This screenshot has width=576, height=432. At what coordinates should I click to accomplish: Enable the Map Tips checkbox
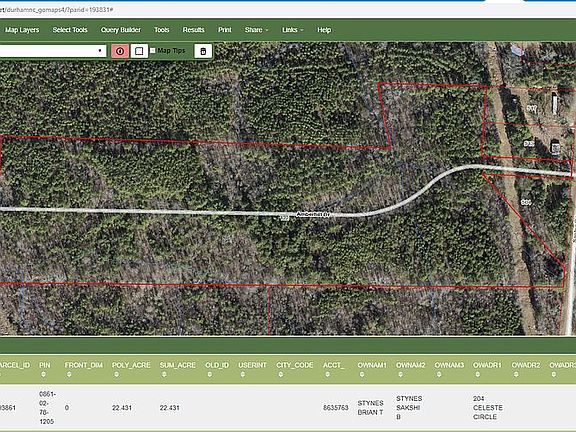(x=153, y=51)
